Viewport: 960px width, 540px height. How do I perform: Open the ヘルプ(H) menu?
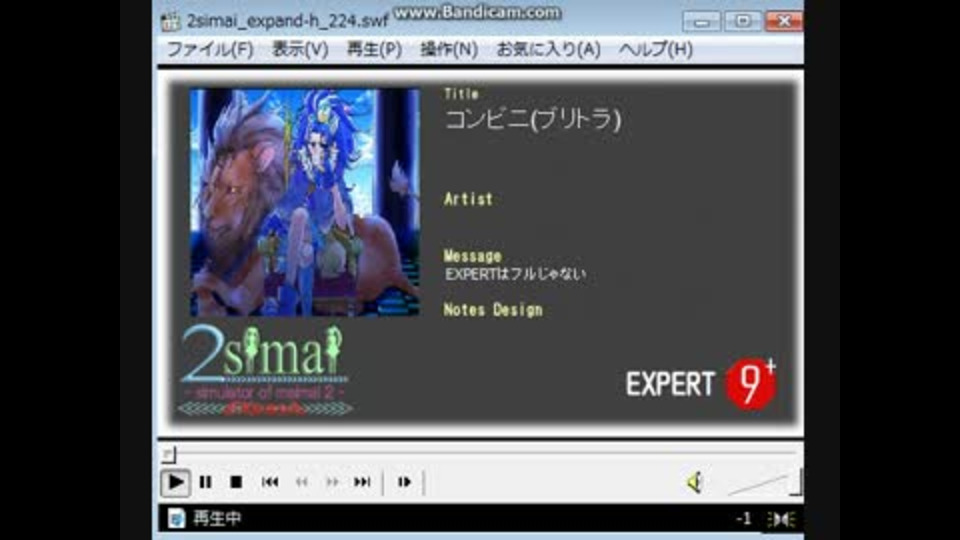tap(655, 49)
